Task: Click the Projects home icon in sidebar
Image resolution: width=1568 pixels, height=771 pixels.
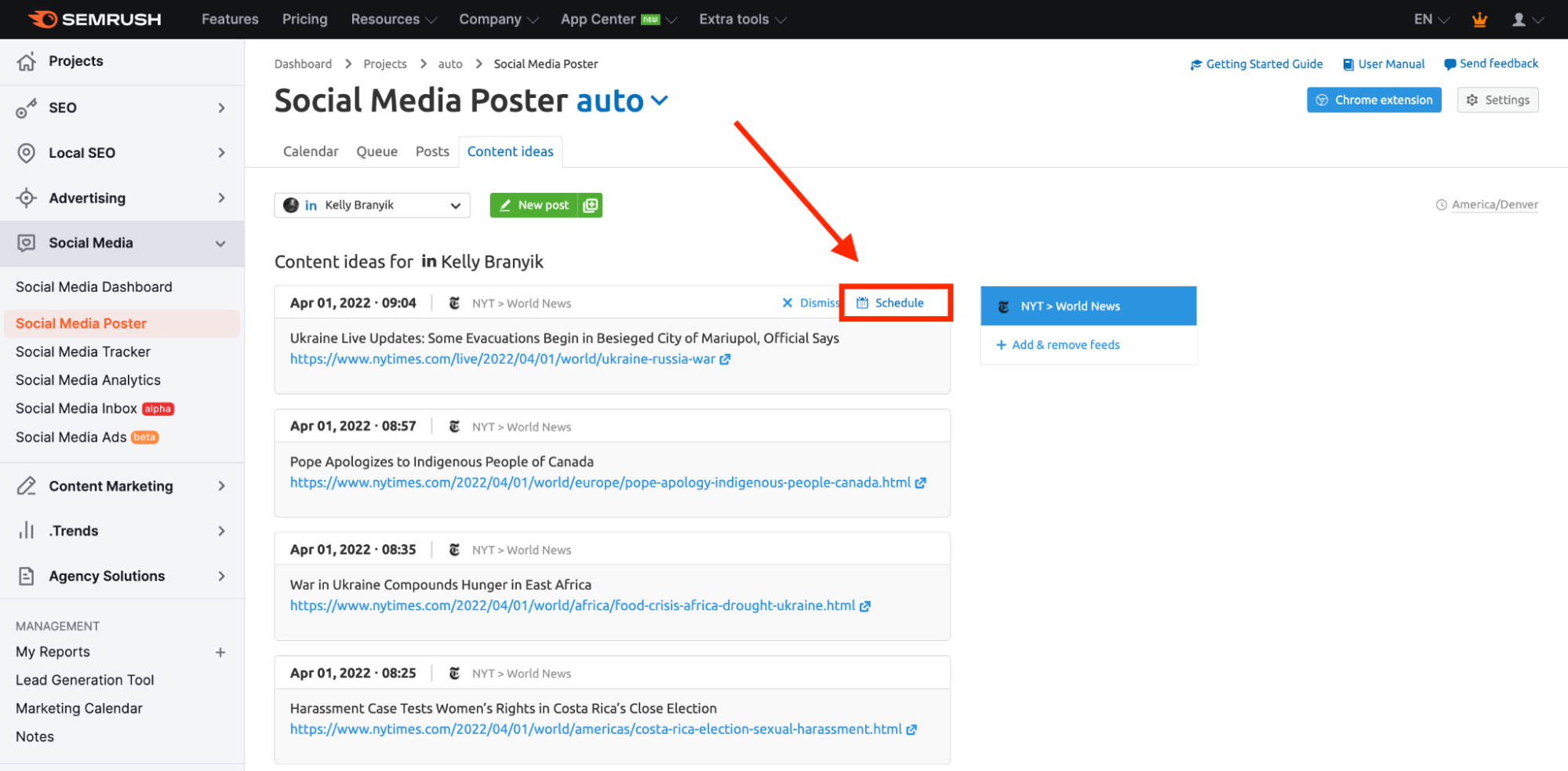Action: [x=27, y=61]
